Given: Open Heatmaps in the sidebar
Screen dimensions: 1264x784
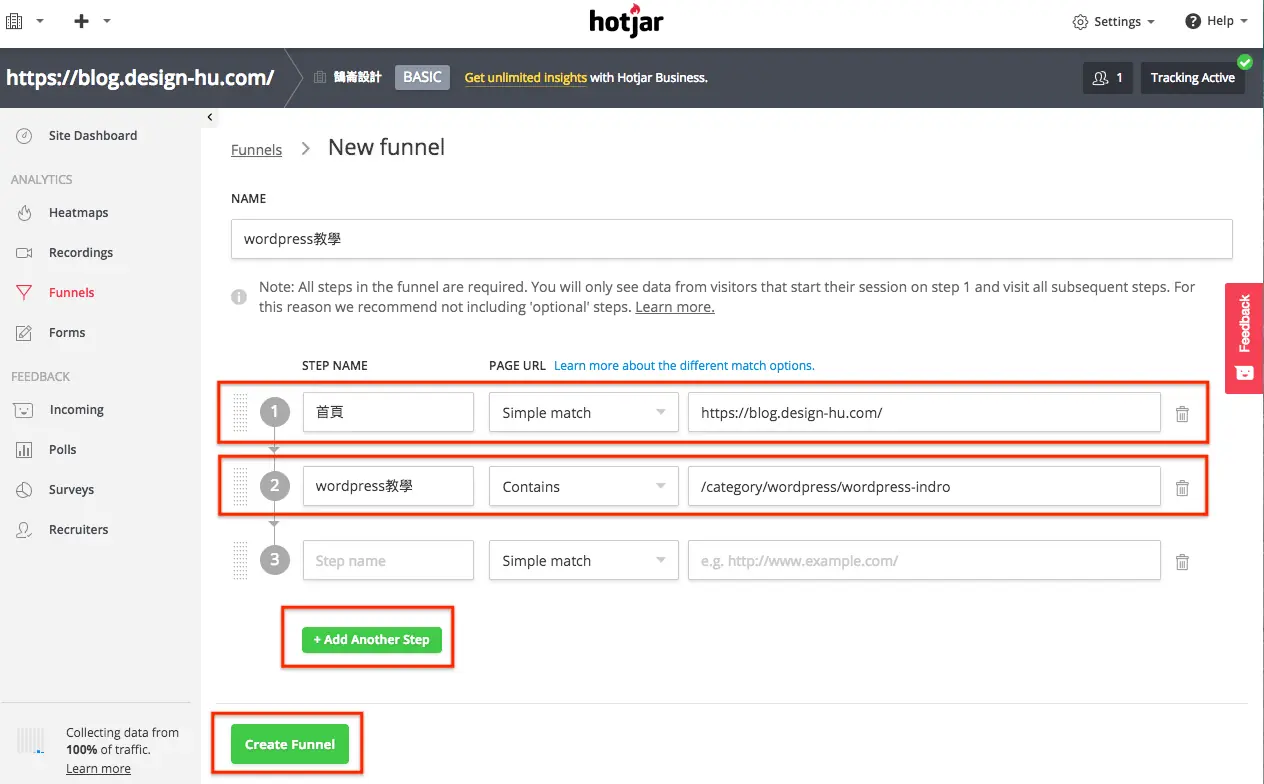Looking at the screenshot, I should click(x=78, y=212).
